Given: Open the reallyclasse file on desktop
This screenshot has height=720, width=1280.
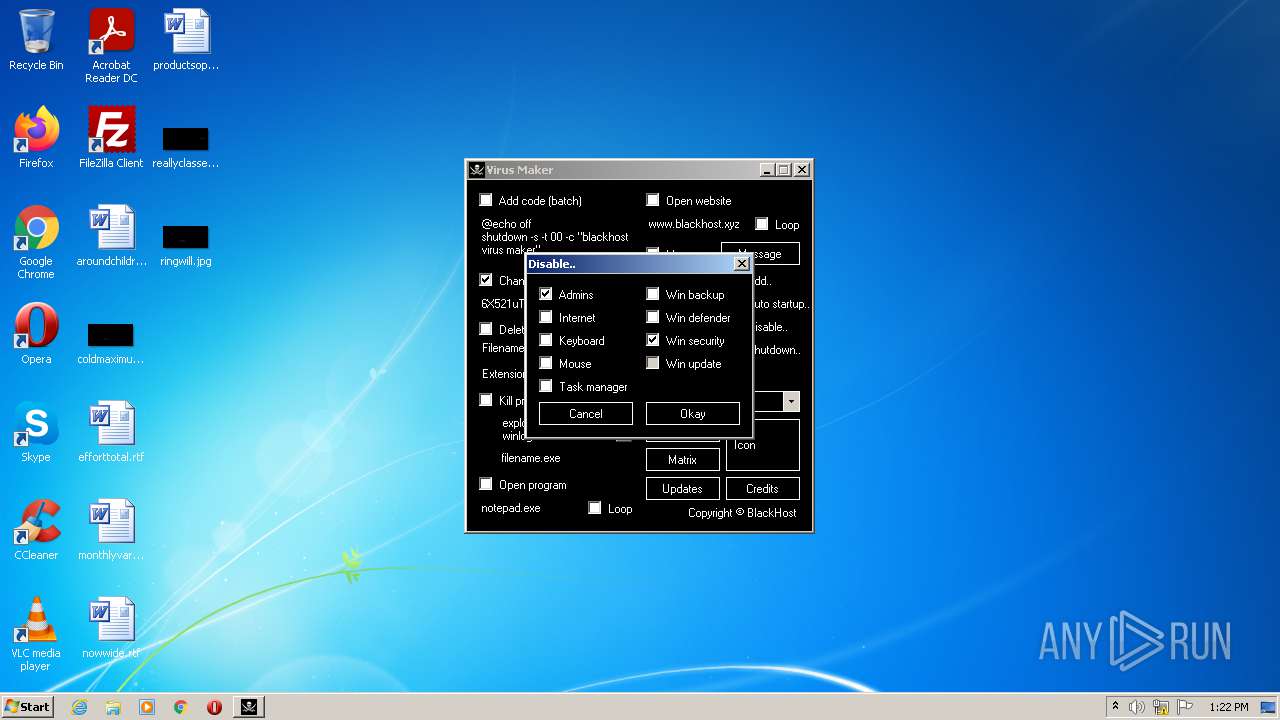Looking at the screenshot, I should pos(186,145).
